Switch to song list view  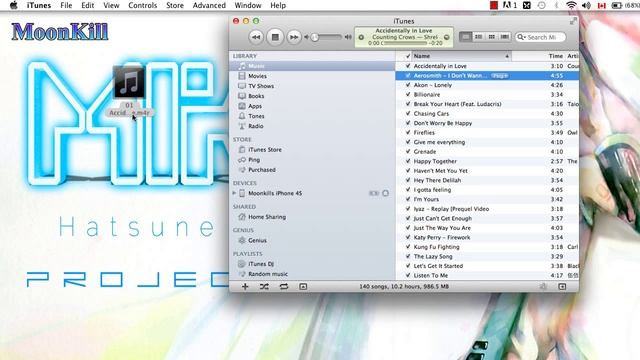point(465,37)
